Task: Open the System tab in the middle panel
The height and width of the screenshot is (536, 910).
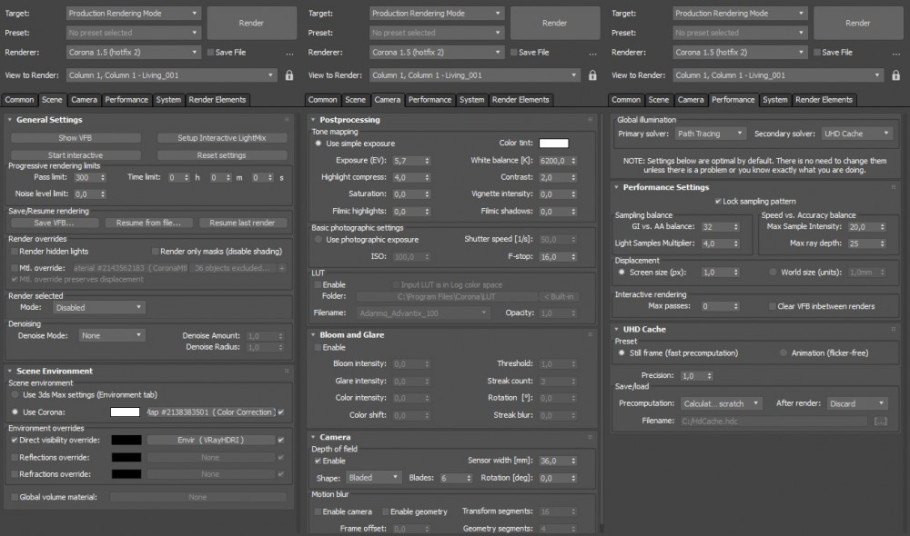Action: click(x=472, y=100)
